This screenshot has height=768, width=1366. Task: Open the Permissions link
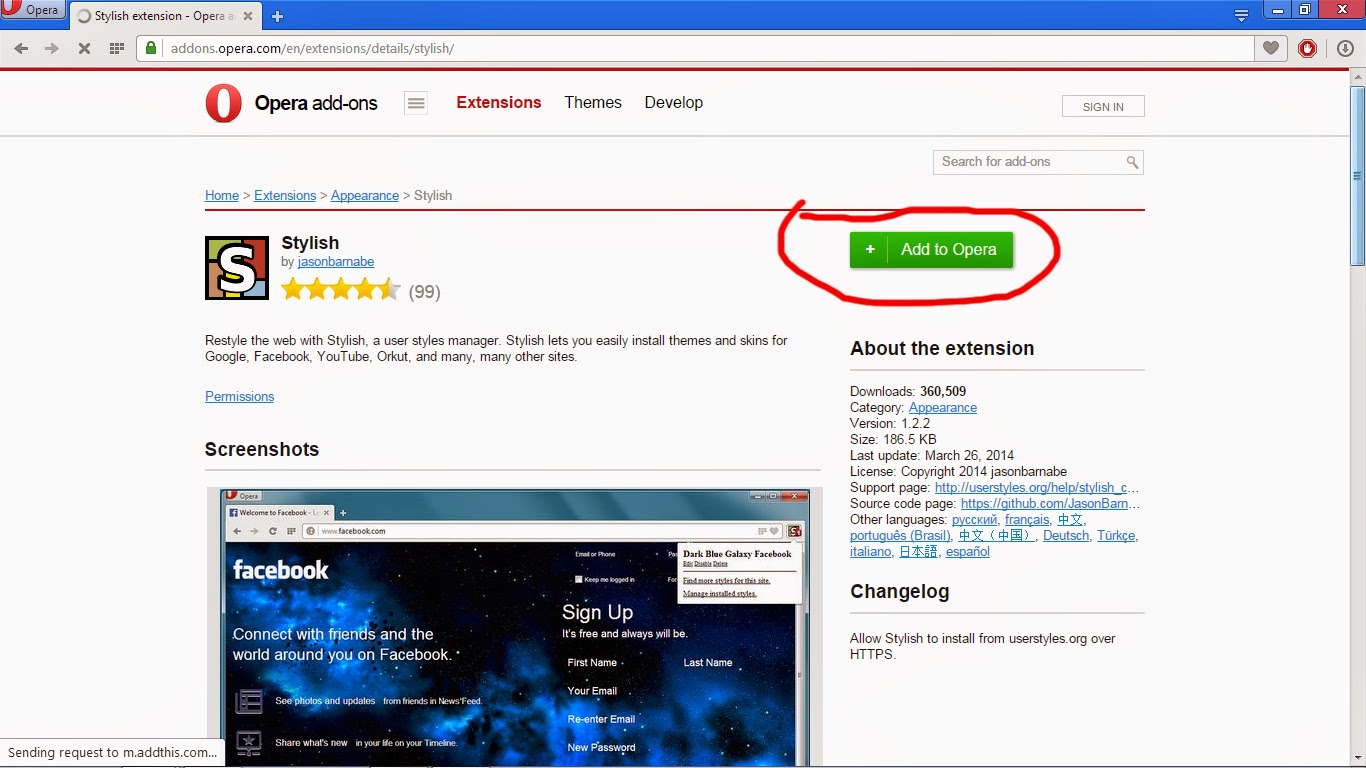[239, 396]
